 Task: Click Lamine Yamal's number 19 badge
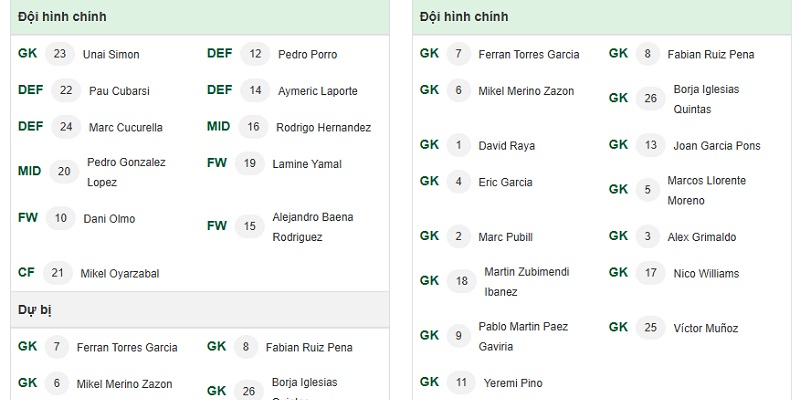point(249,164)
